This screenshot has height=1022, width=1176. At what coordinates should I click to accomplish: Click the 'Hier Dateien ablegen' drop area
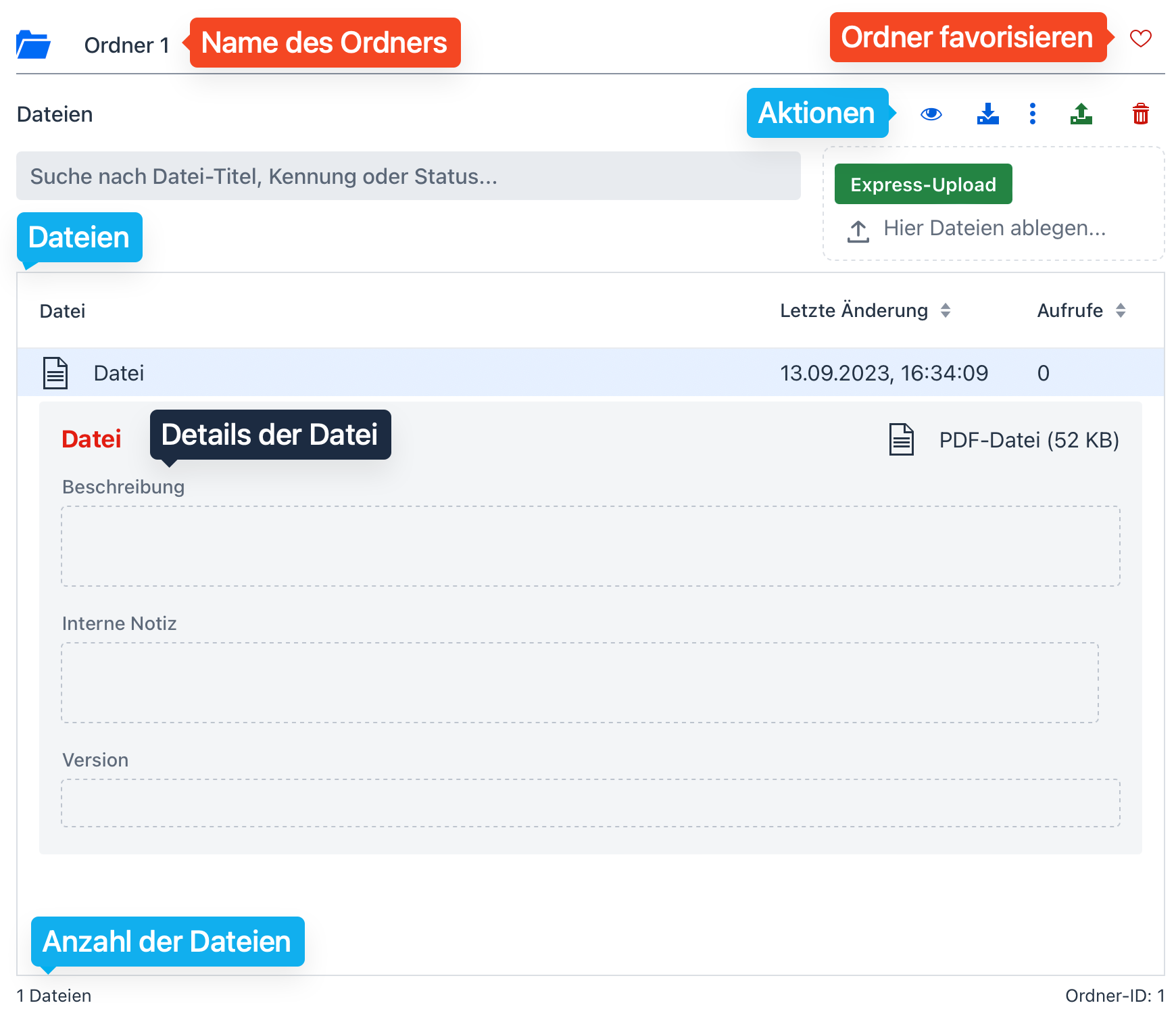(994, 228)
